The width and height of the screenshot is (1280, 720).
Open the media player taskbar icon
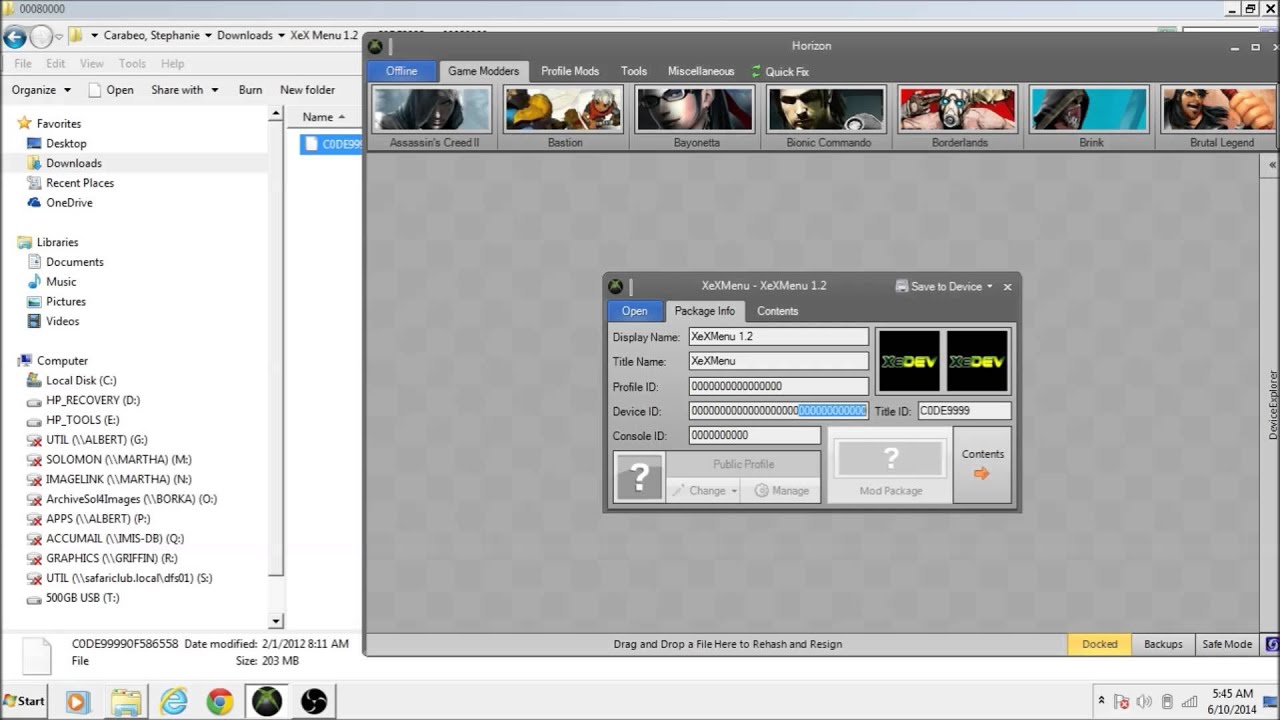[78, 701]
